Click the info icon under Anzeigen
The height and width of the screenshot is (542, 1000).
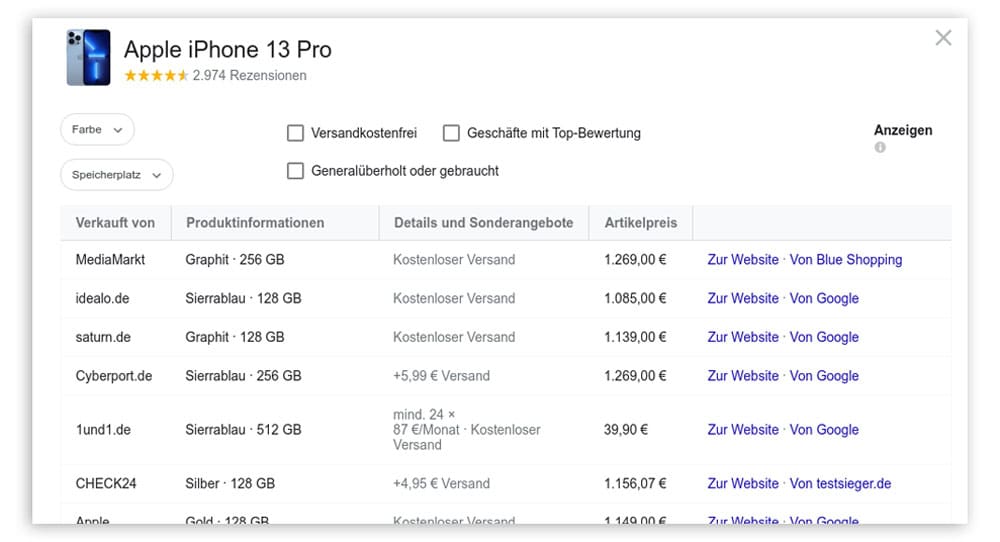[x=880, y=147]
